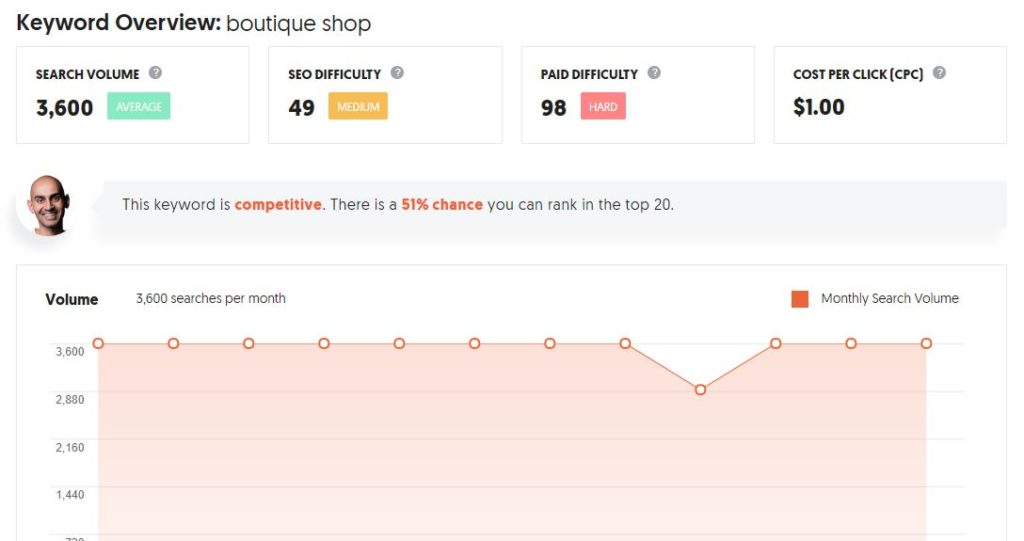Click the SEO Difficulty help icon
This screenshot has height=541, width=1024.
tap(397, 73)
